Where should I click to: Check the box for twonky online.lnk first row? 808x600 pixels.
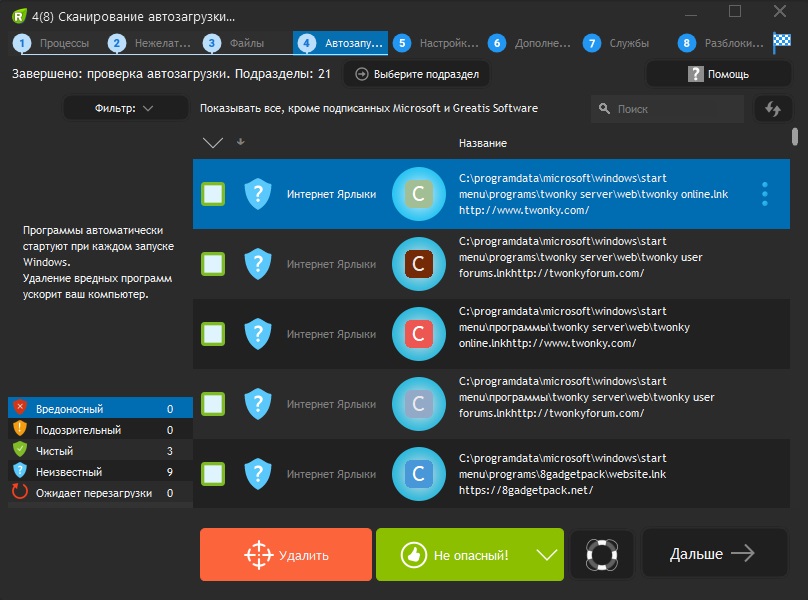[x=213, y=194]
